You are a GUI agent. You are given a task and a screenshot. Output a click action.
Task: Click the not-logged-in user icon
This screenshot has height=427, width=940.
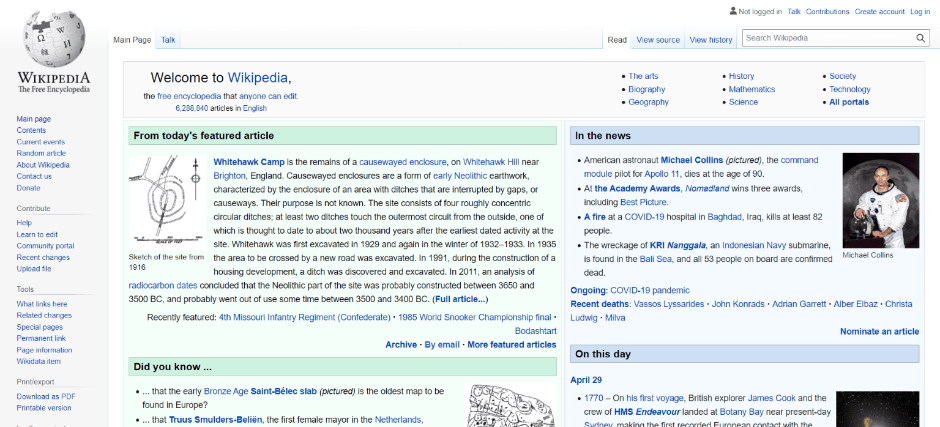(733, 11)
